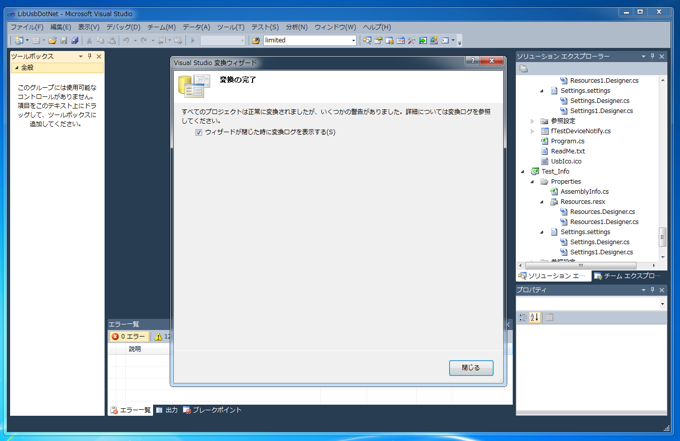Collapse the 全般 group in Toolbox
This screenshot has width=680, height=441.
tap(16, 68)
